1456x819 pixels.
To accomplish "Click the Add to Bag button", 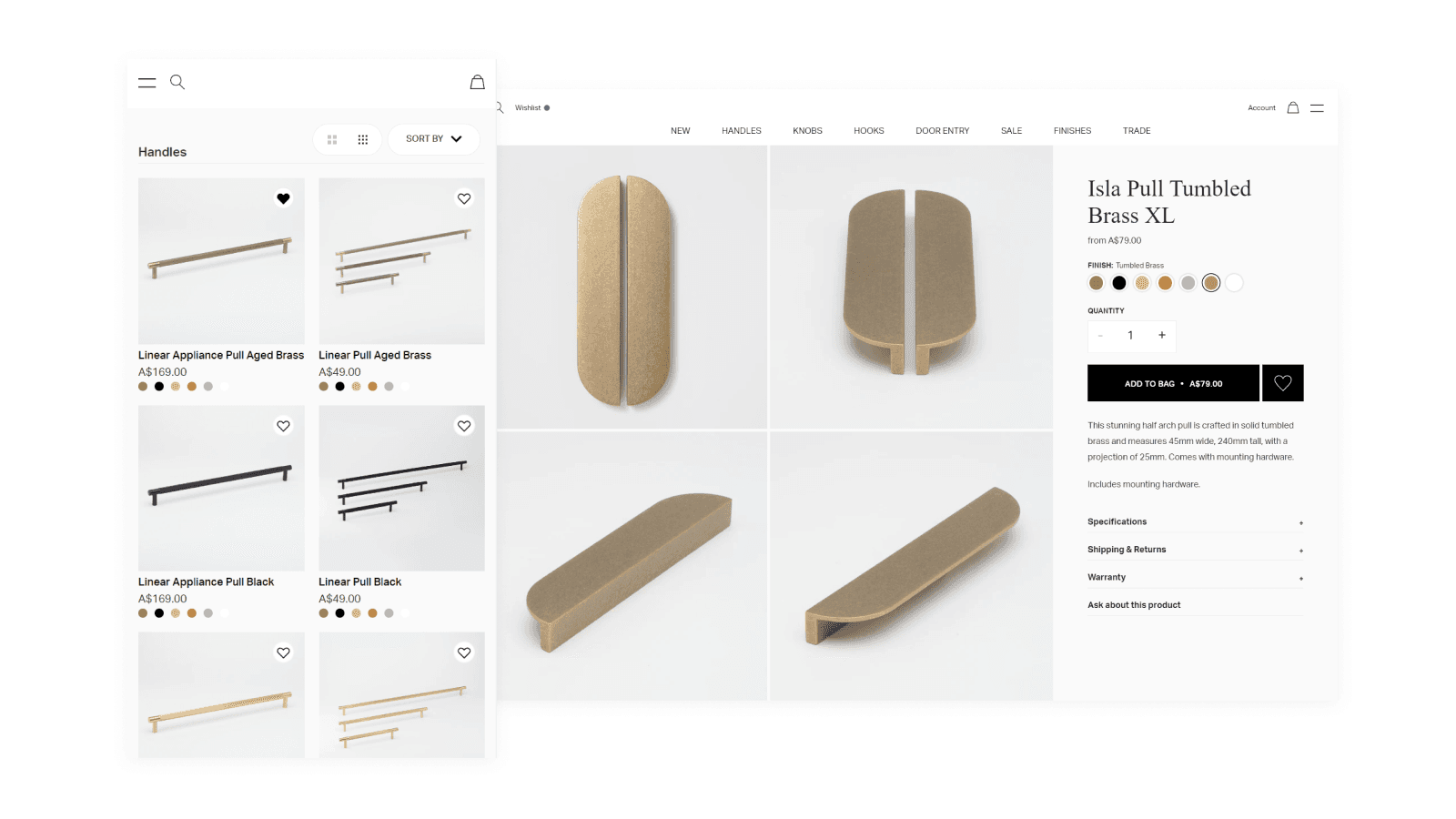I will [x=1172, y=382].
